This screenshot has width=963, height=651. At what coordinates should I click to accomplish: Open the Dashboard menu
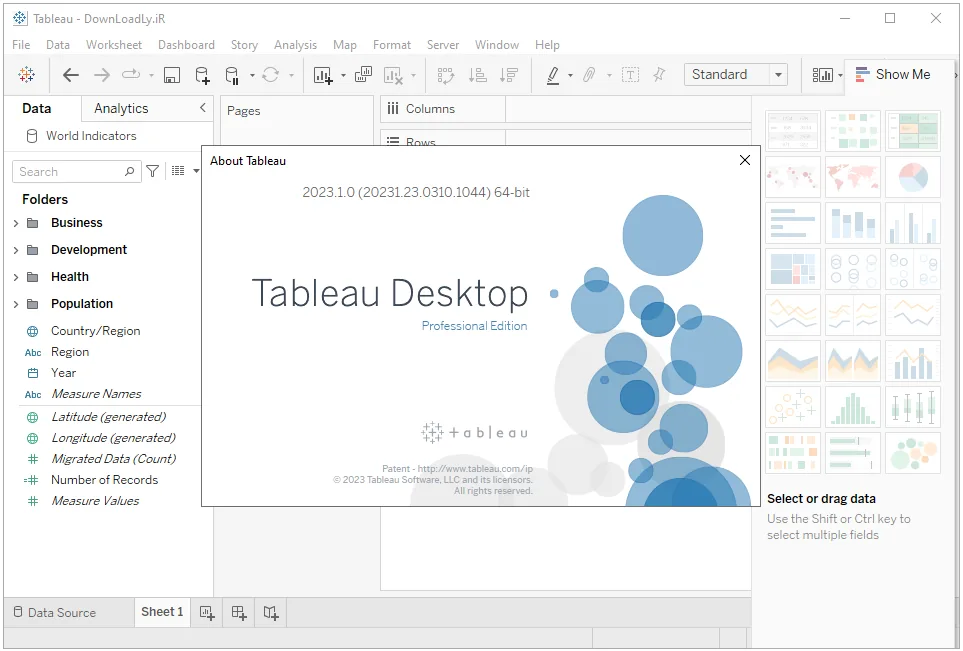click(186, 45)
